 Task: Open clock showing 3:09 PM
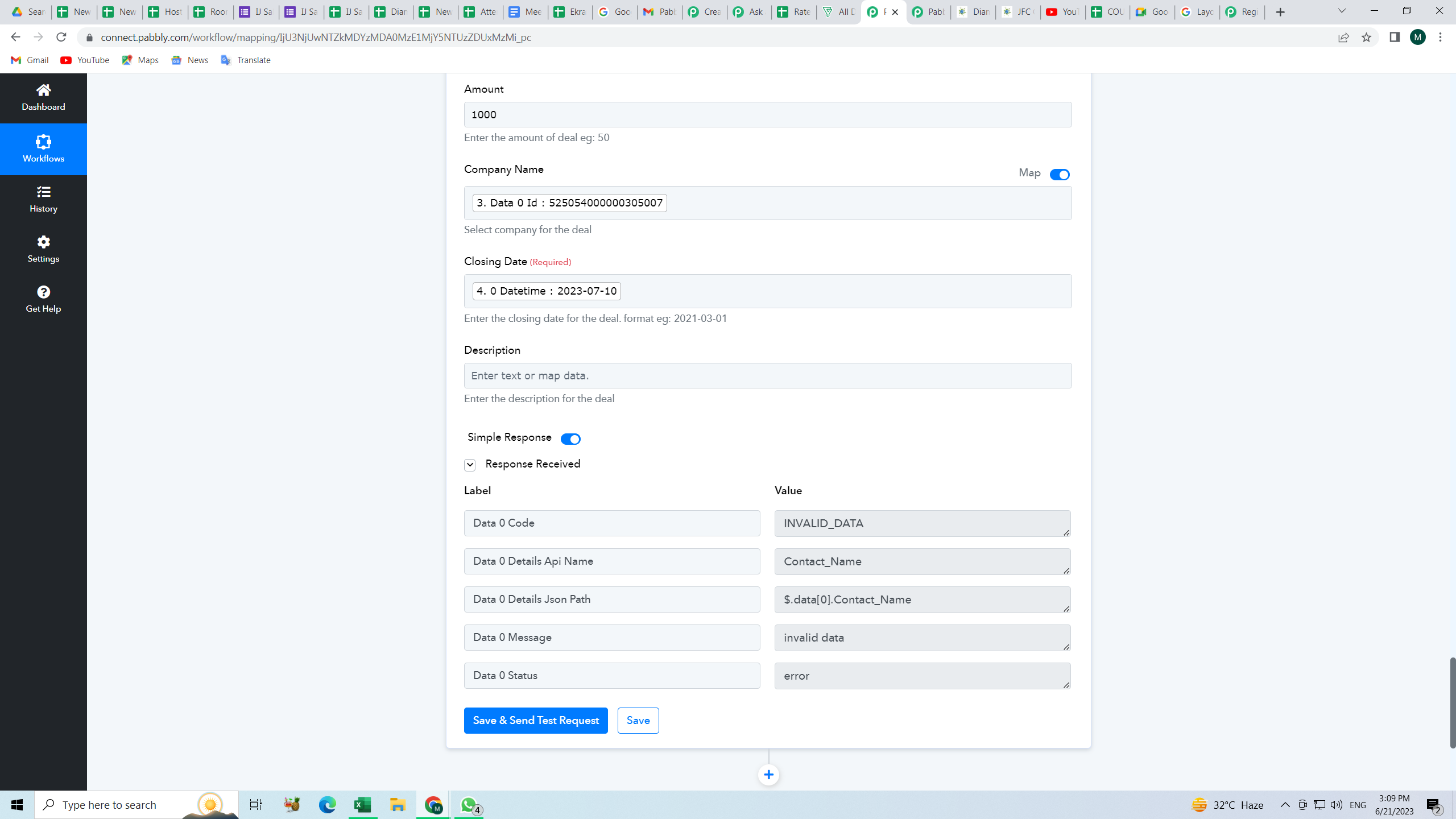tap(1395, 805)
